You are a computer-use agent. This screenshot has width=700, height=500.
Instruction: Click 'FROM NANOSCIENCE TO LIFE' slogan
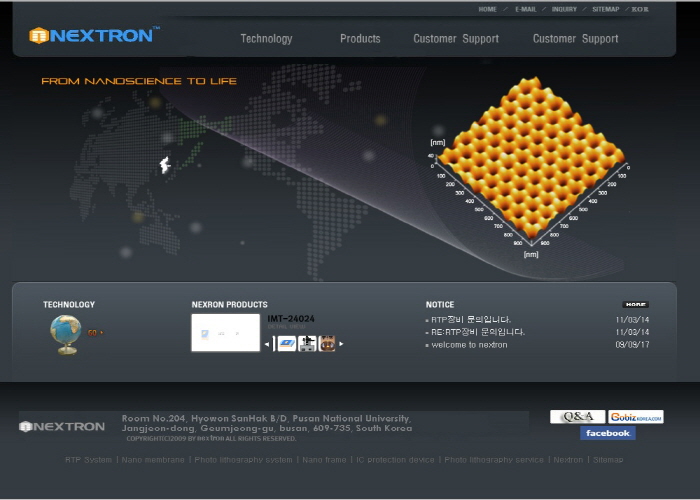pyautogui.click(x=139, y=81)
